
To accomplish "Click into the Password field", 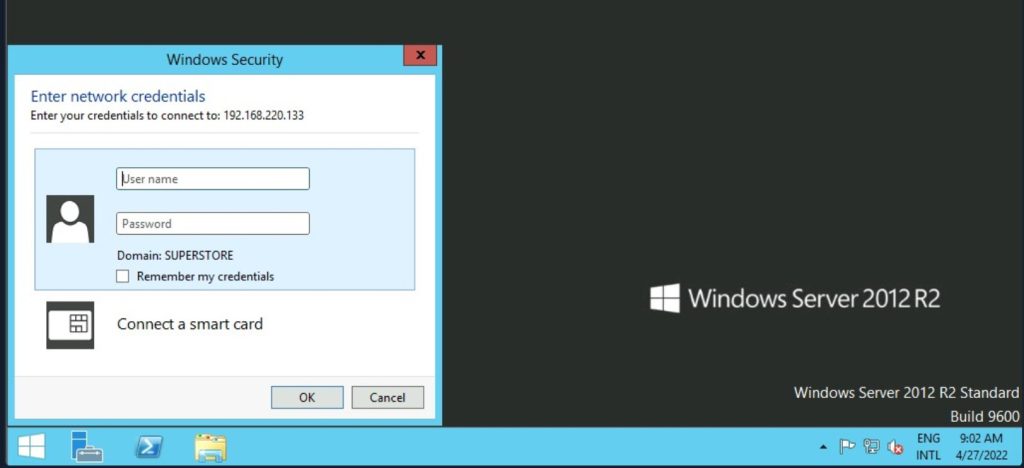I will (x=213, y=224).
